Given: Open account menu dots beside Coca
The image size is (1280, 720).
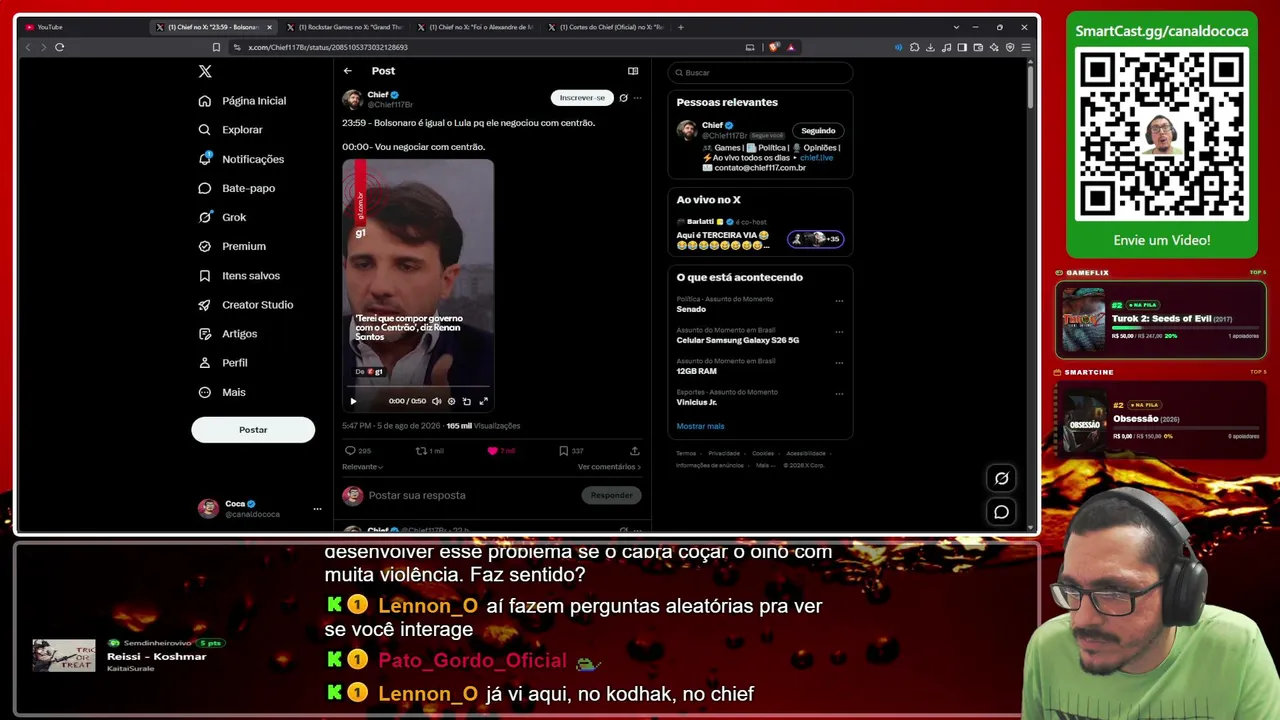Looking at the screenshot, I should [317, 509].
